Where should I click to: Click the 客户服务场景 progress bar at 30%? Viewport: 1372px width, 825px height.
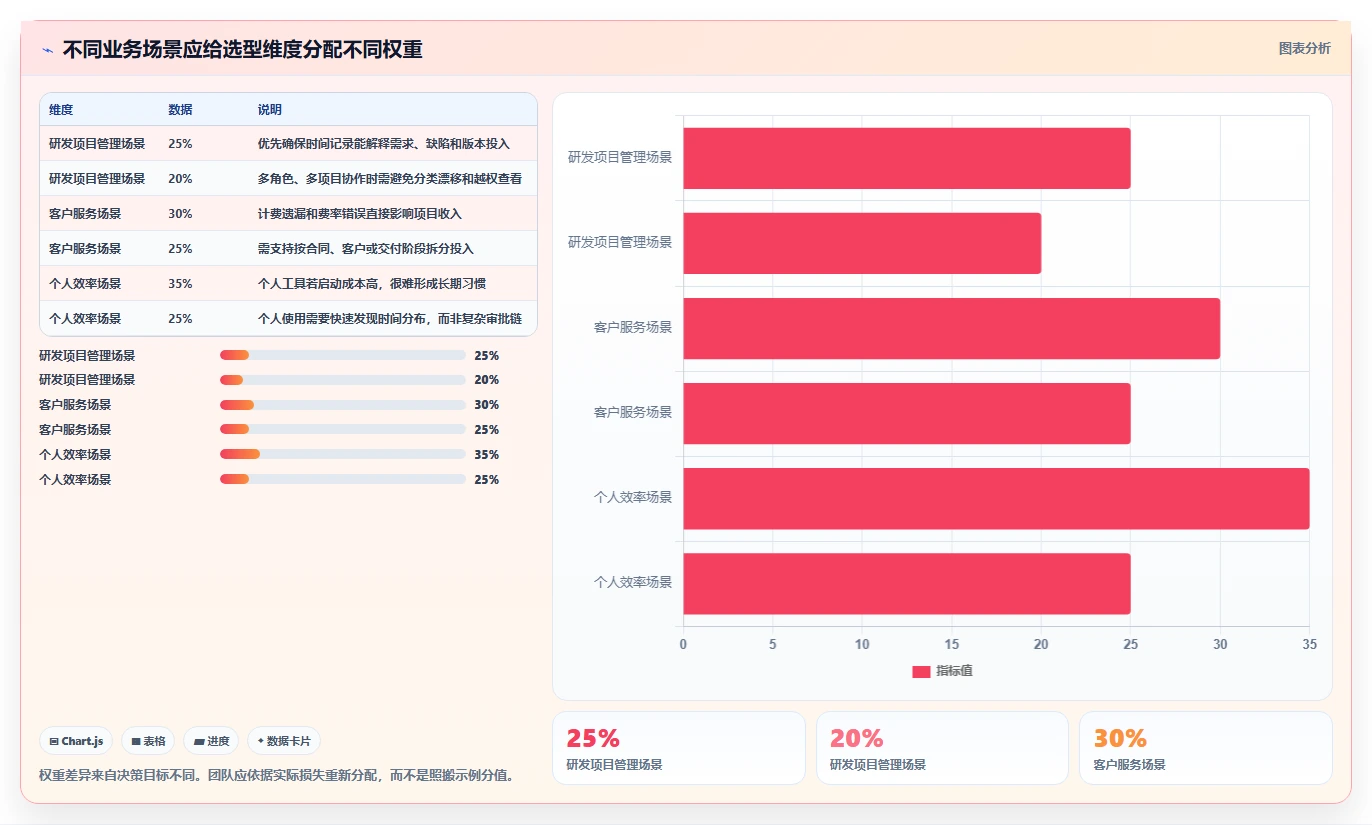pyautogui.click(x=343, y=405)
